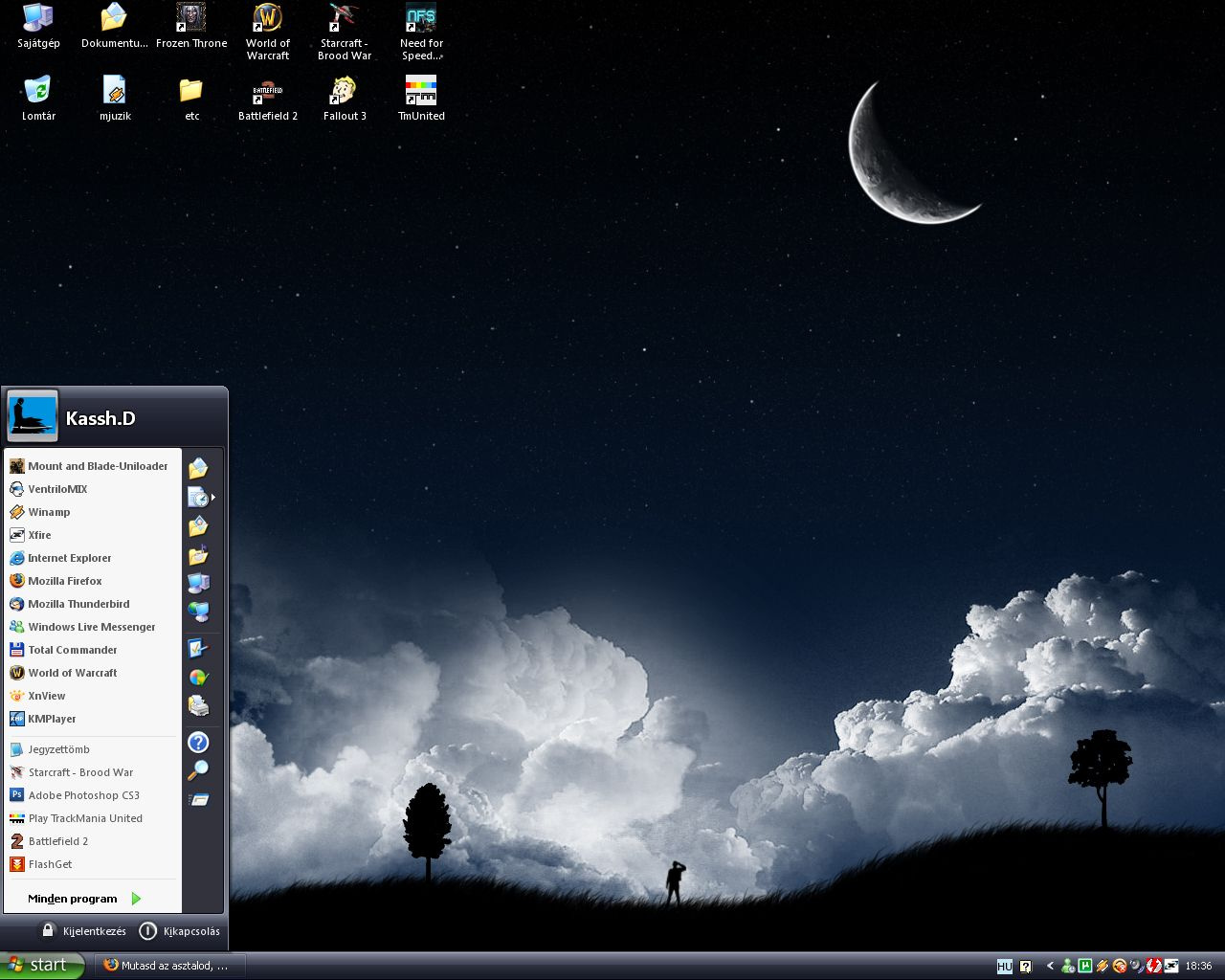Launch KMPlayer from start menu

click(x=92, y=719)
